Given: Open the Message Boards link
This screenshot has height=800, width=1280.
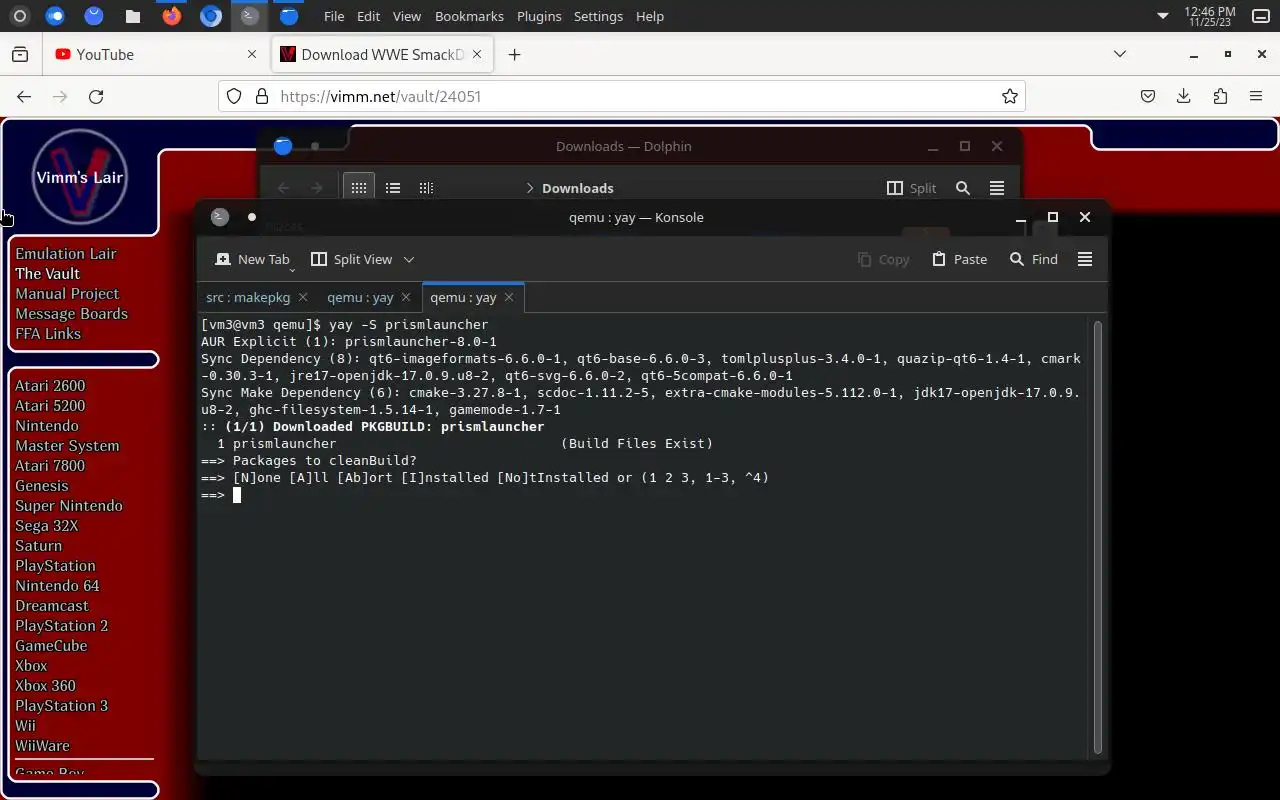Looking at the screenshot, I should tap(71, 313).
